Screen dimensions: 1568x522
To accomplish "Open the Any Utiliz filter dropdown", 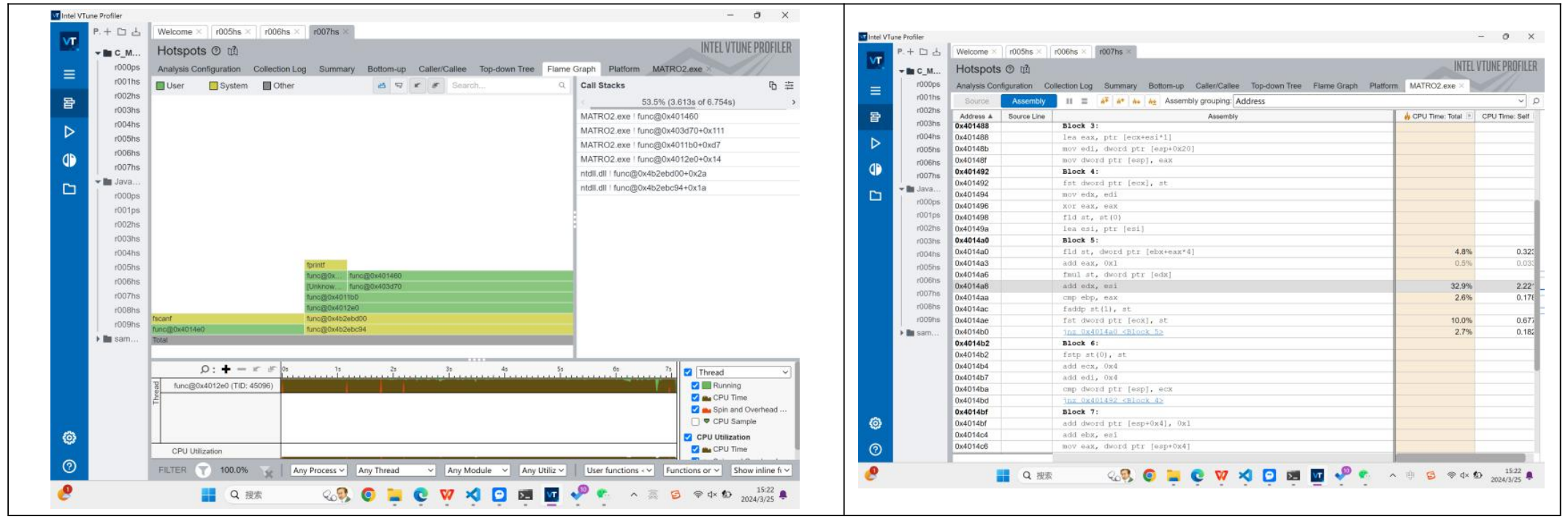I will coord(543,470).
